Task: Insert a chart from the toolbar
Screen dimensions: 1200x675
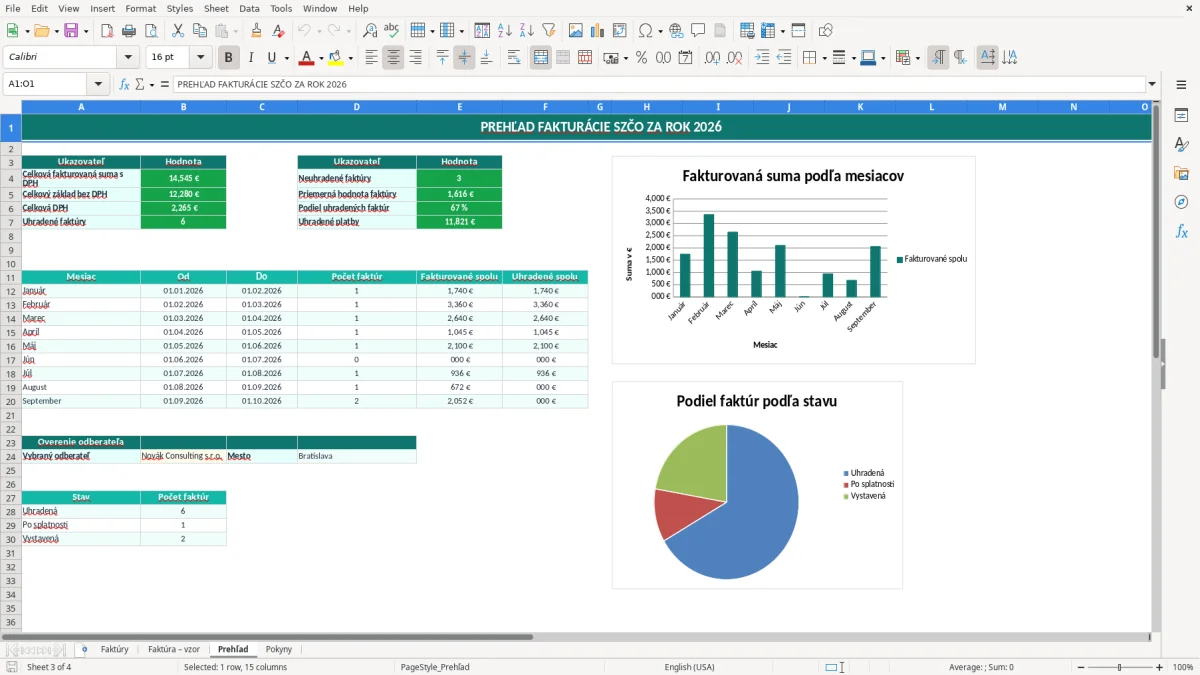Action: click(598, 31)
